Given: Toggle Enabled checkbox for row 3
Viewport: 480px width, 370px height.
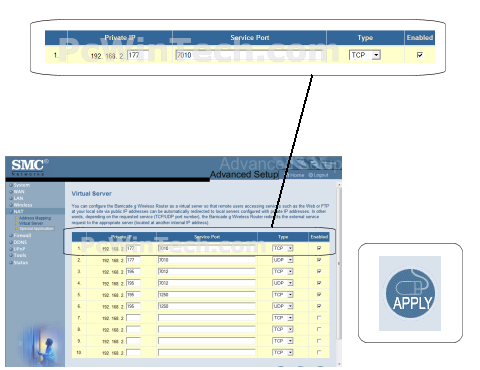Looking at the screenshot, I should [319, 272].
